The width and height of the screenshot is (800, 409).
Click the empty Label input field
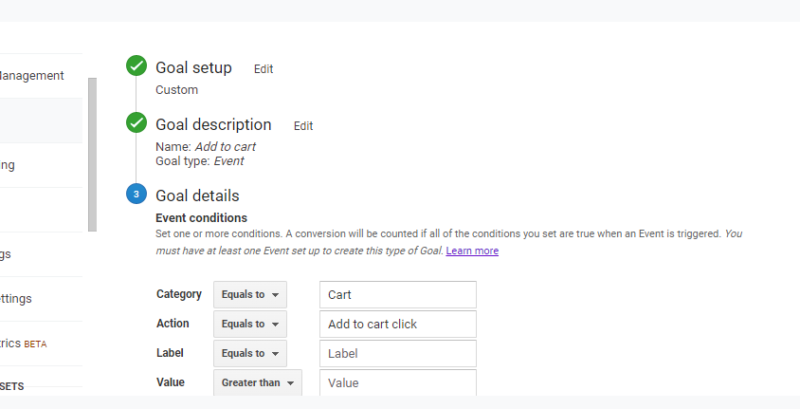click(x=397, y=353)
